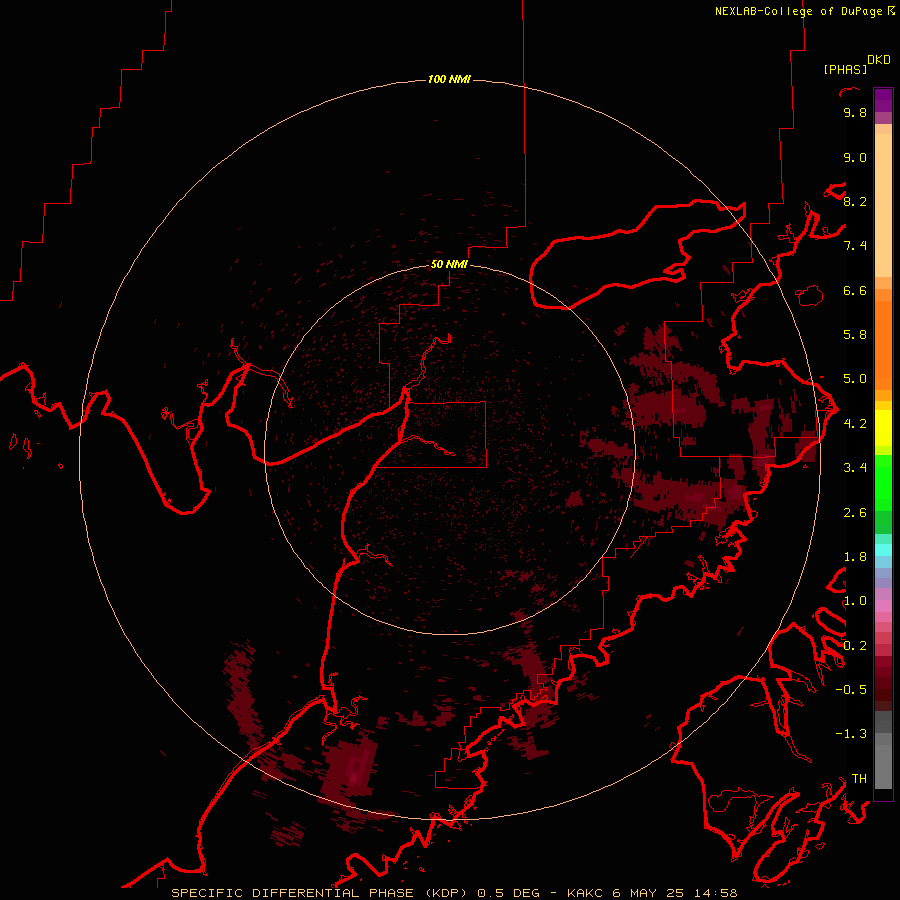This screenshot has width=900, height=900.
Task: Click the -0.5 color scale value
Action: [x=851, y=689]
